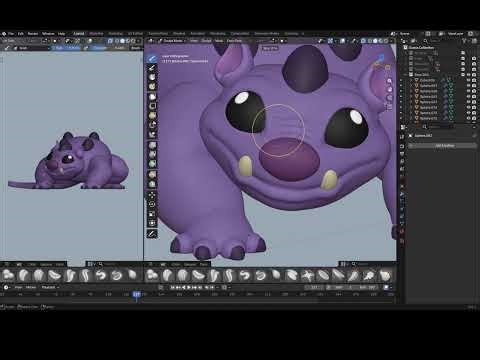Select the Box Hide tool
The image size is (480, 360).
(152, 106)
